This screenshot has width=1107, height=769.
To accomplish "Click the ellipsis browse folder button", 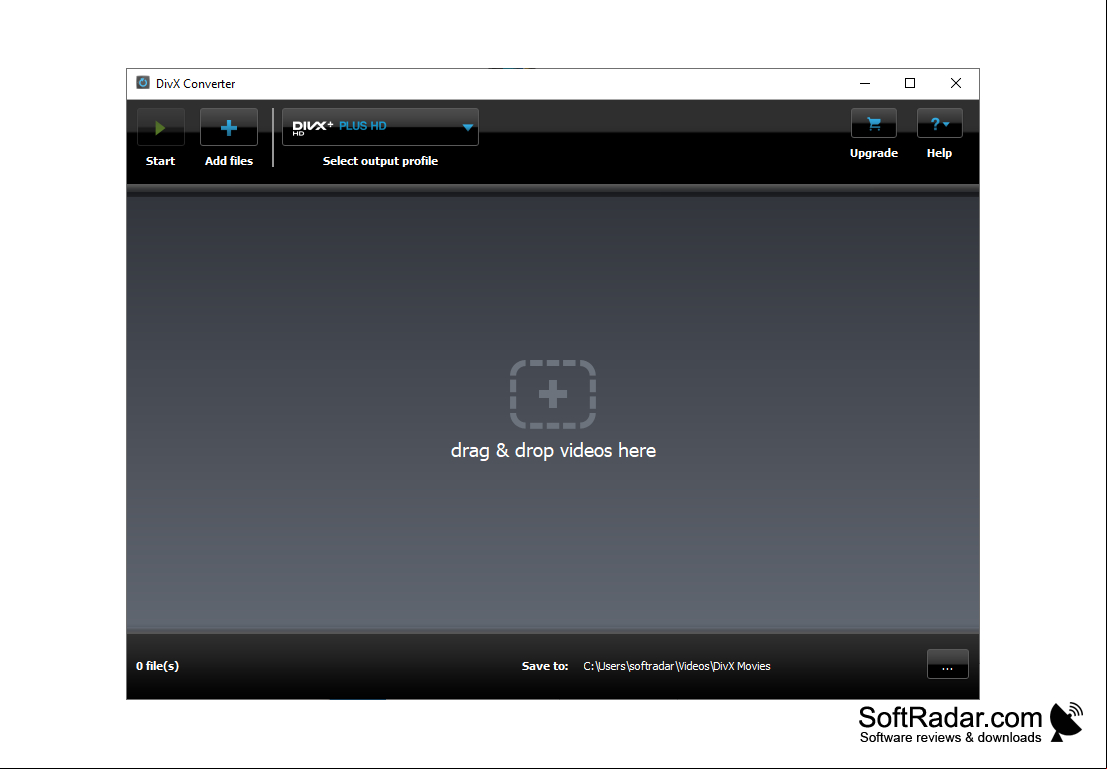I will click(x=947, y=664).
